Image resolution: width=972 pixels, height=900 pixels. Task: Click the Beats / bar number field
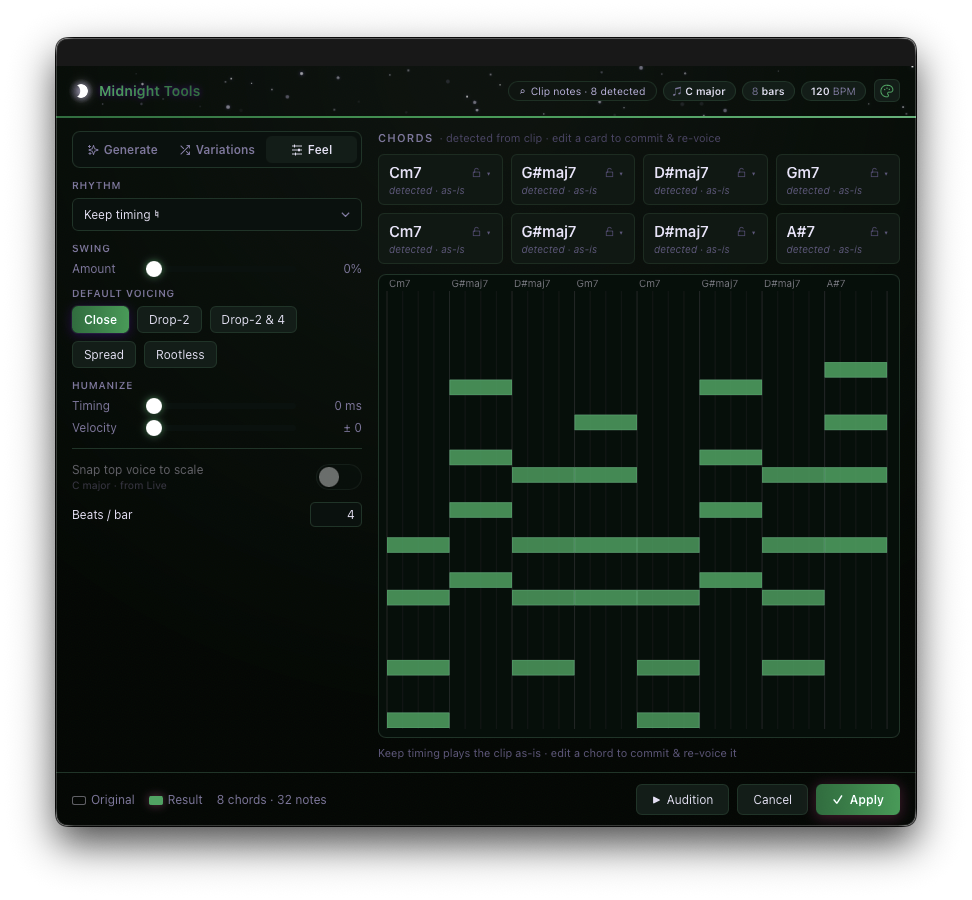[x=336, y=514]
